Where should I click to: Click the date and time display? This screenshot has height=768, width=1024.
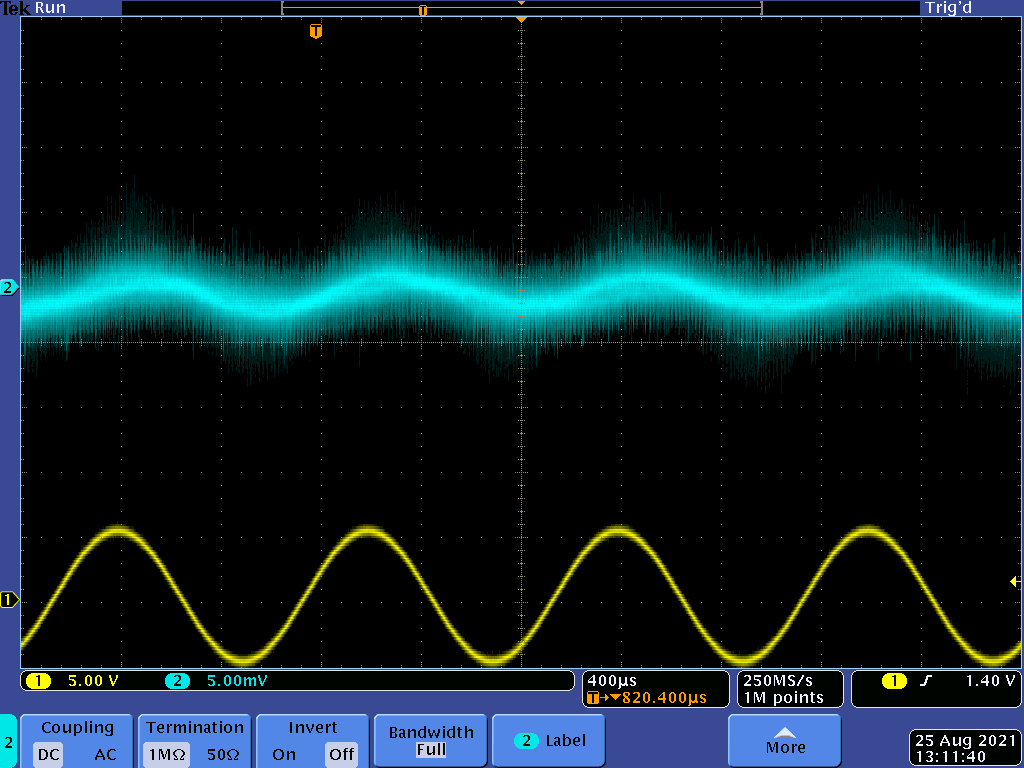pos(964,748)
